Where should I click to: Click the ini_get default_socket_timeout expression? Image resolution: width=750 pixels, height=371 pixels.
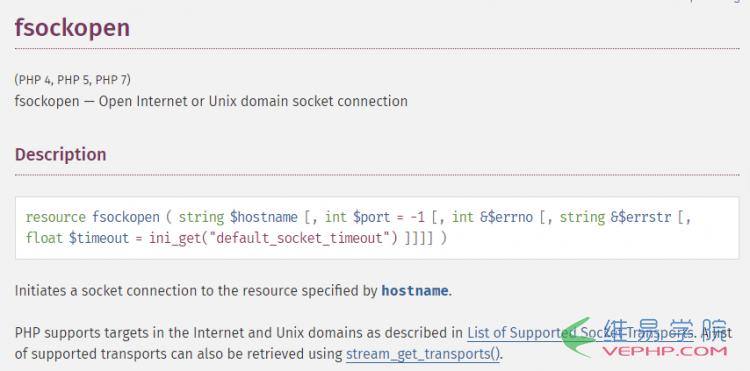pyautogui.click(x=273, y=238)
